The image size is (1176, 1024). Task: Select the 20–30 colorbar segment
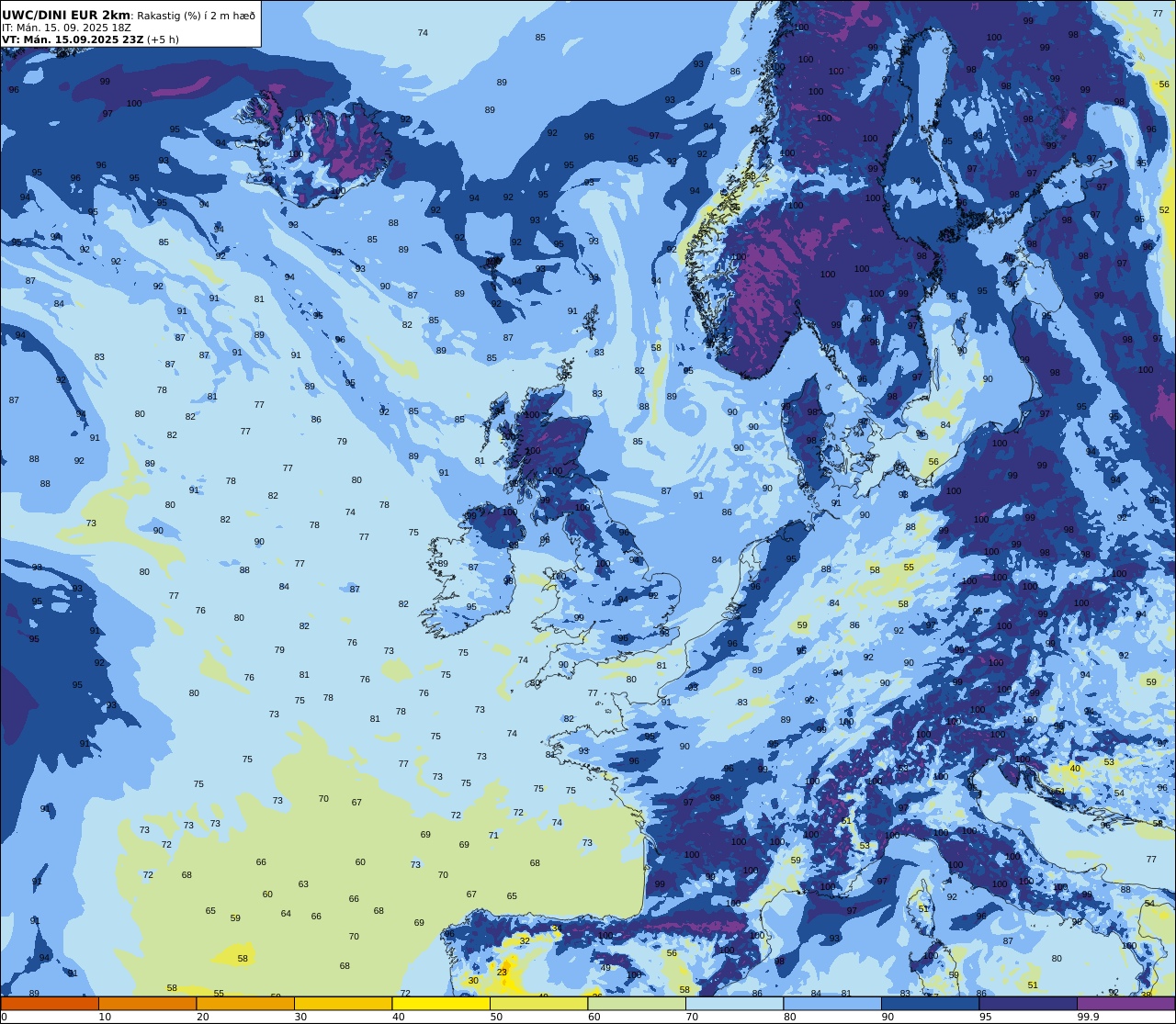point(245,1003)
